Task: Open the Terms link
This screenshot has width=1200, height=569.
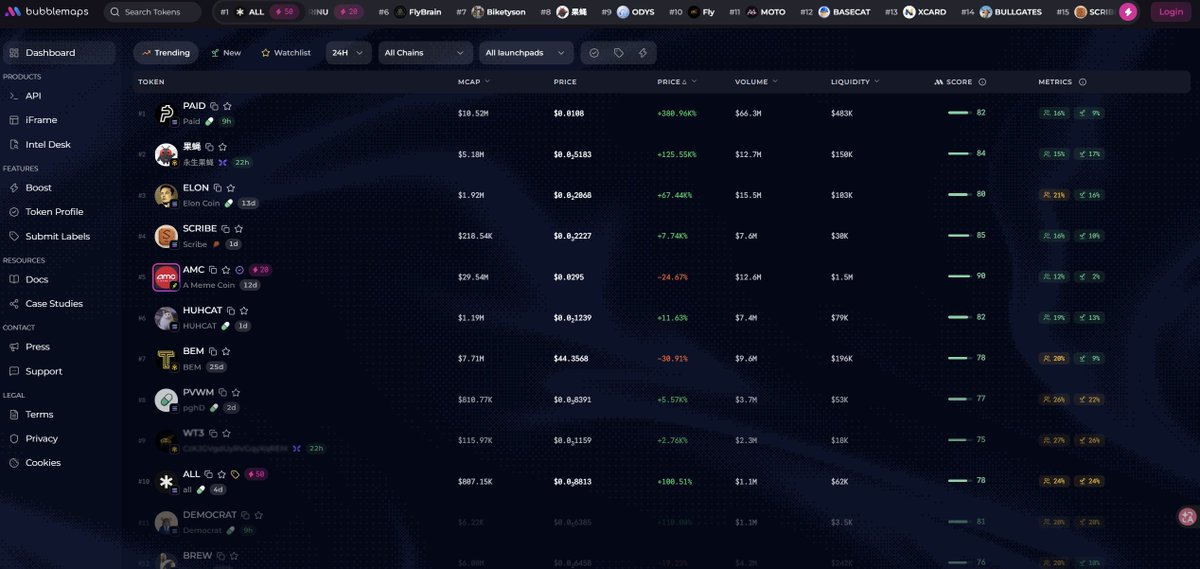Action: 39,414
